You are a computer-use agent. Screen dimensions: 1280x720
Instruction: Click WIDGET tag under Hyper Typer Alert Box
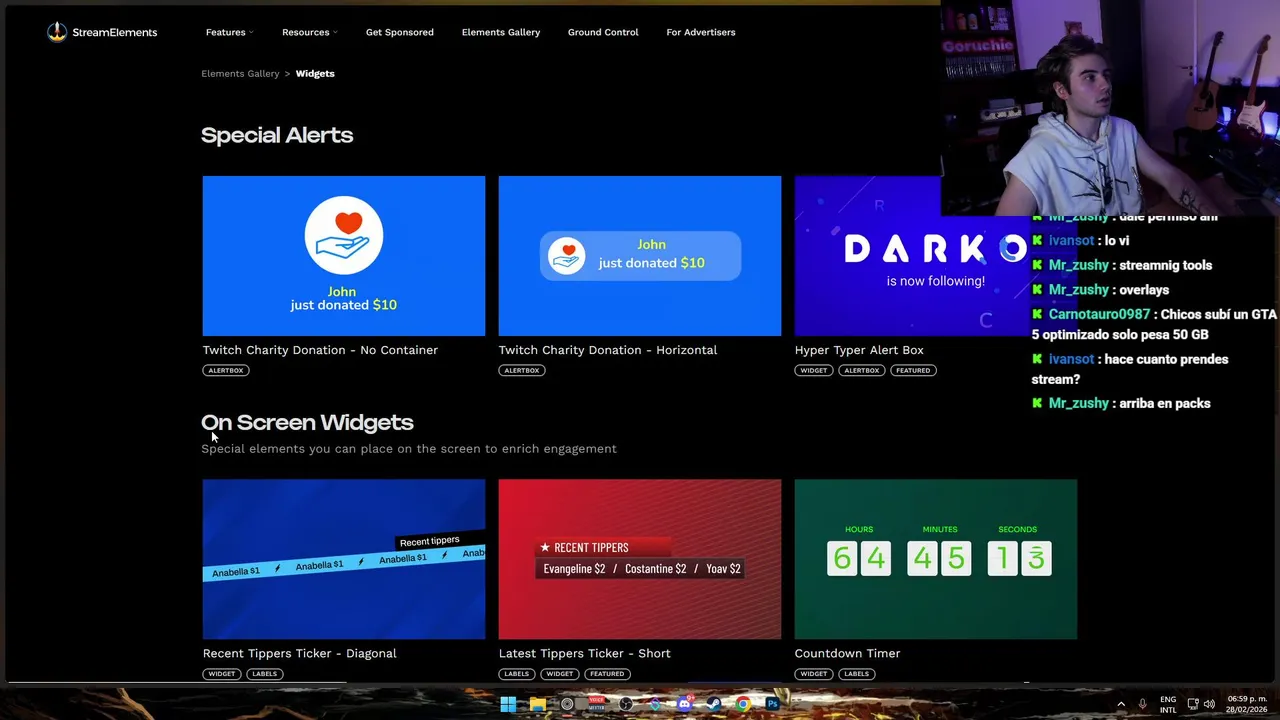click(814, 370)
